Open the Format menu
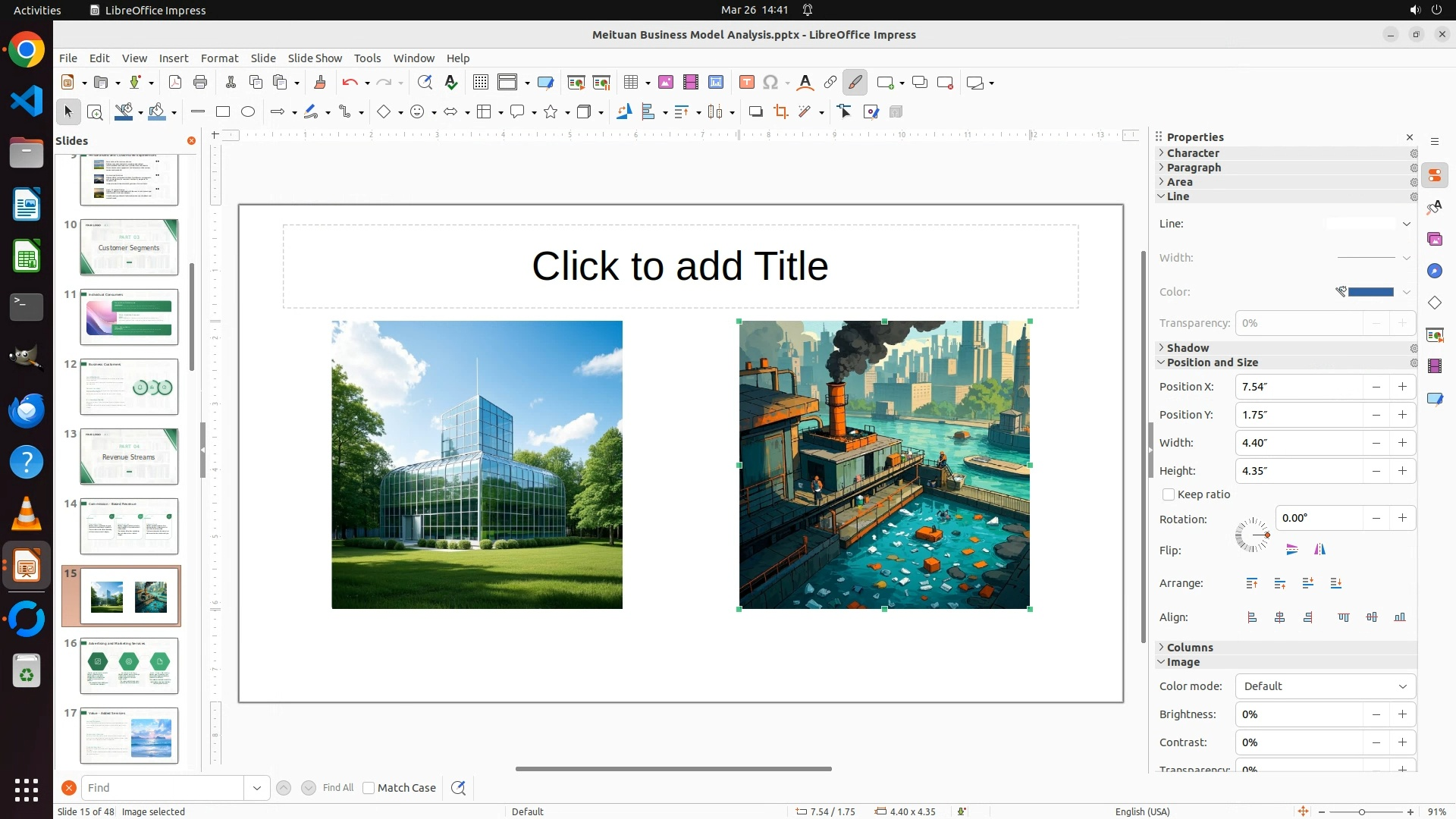Viewport: 1456px width, 819px height. (x=219, y=58)
